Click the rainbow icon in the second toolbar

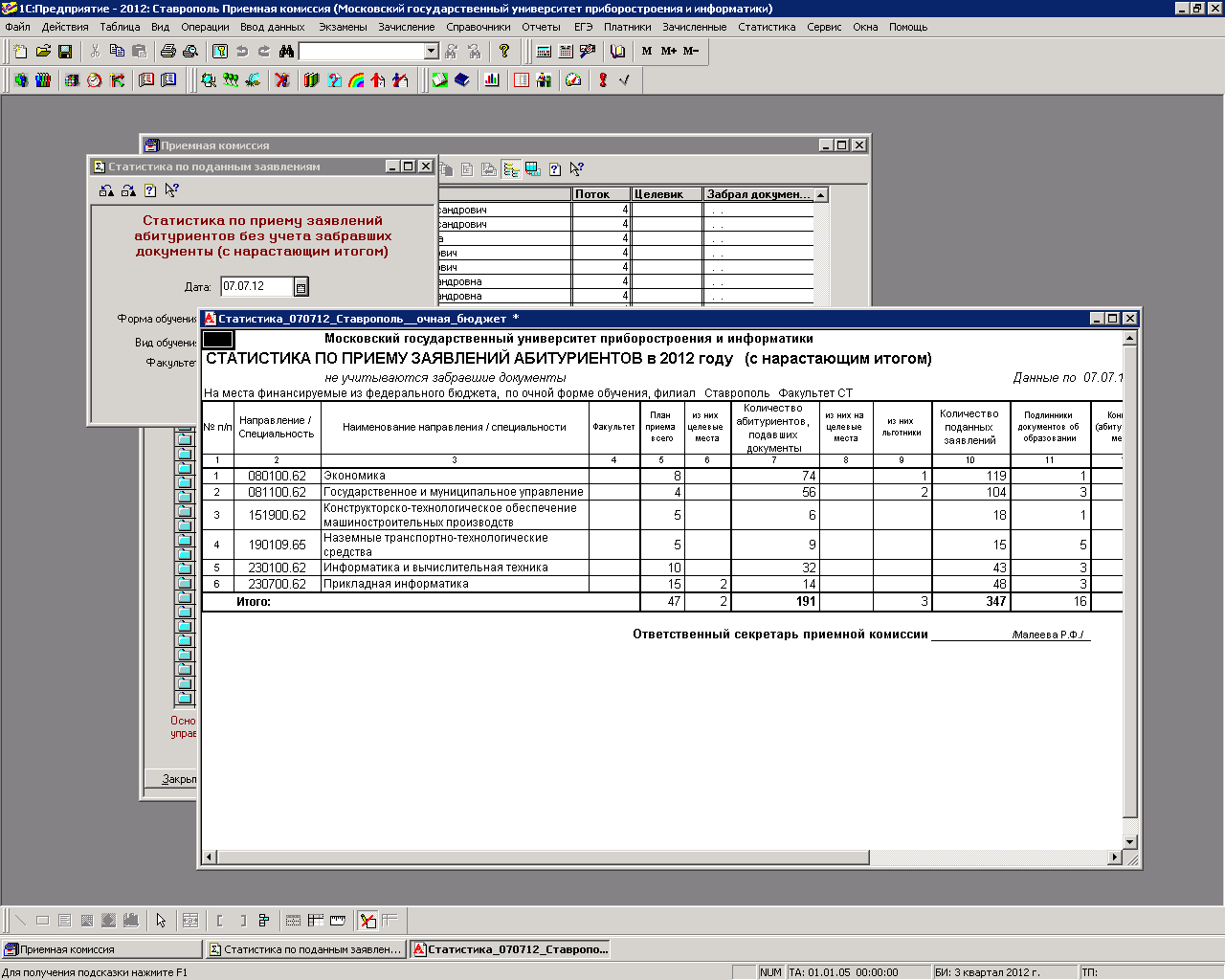356,80
